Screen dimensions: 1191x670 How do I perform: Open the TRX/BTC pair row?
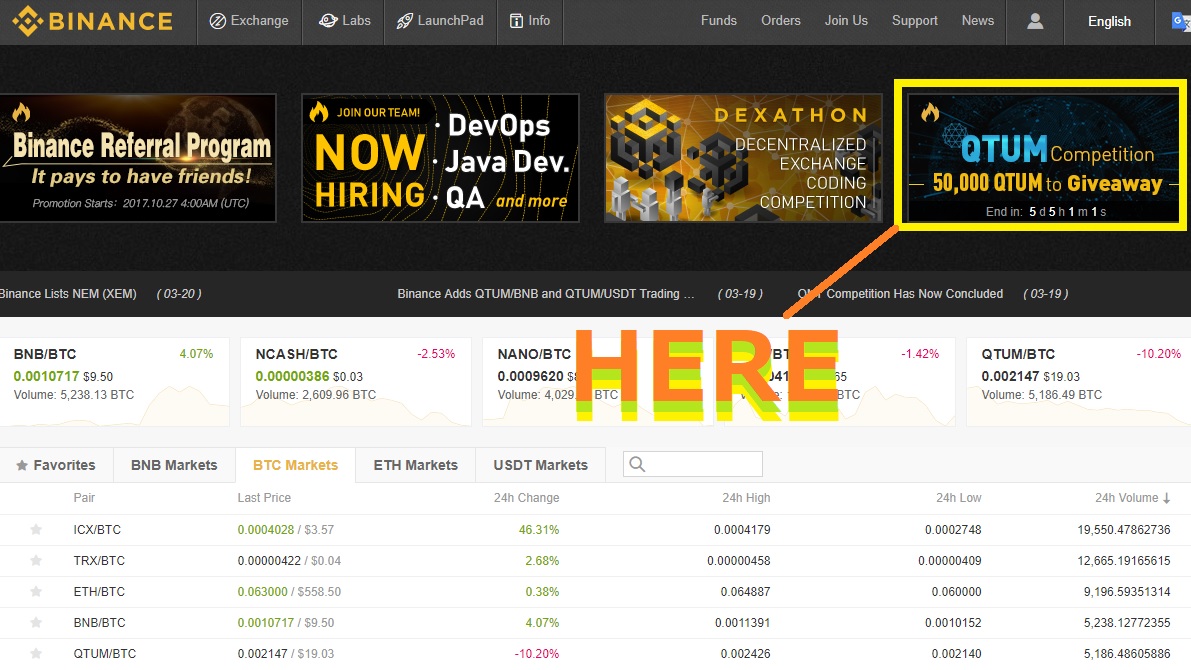click(596, 561)
